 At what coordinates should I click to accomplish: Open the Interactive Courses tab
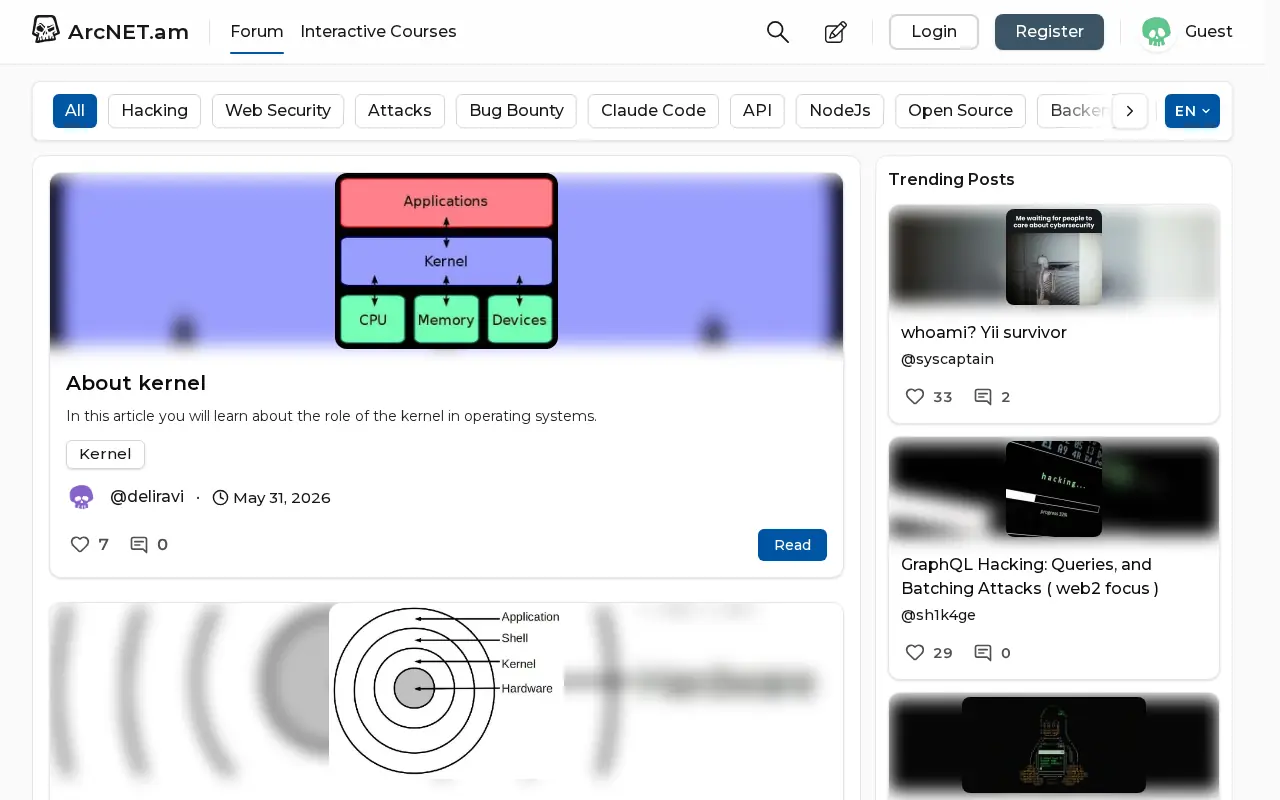pyautogui.click(x=378, y=32)
